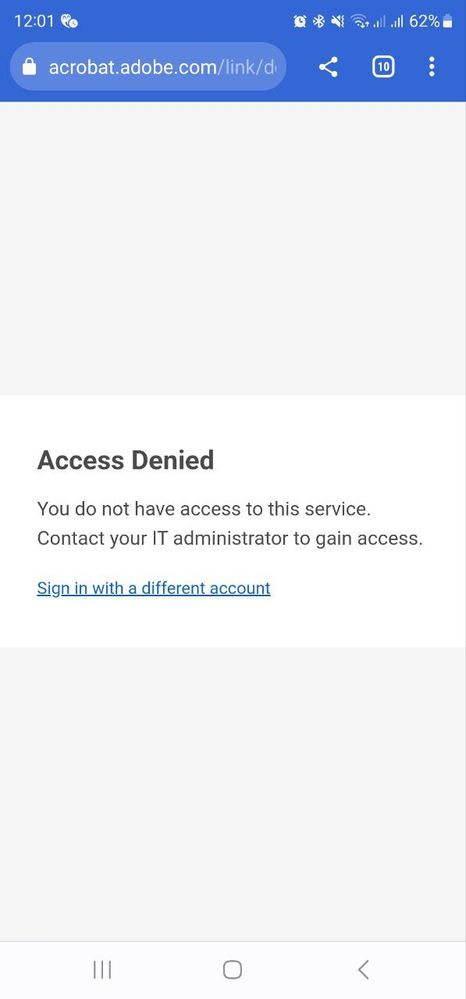Image resolution: width=466 pixels, height=999 pixels.
Task: Tap the Bluetooth status icon
Action: [318, 22]
